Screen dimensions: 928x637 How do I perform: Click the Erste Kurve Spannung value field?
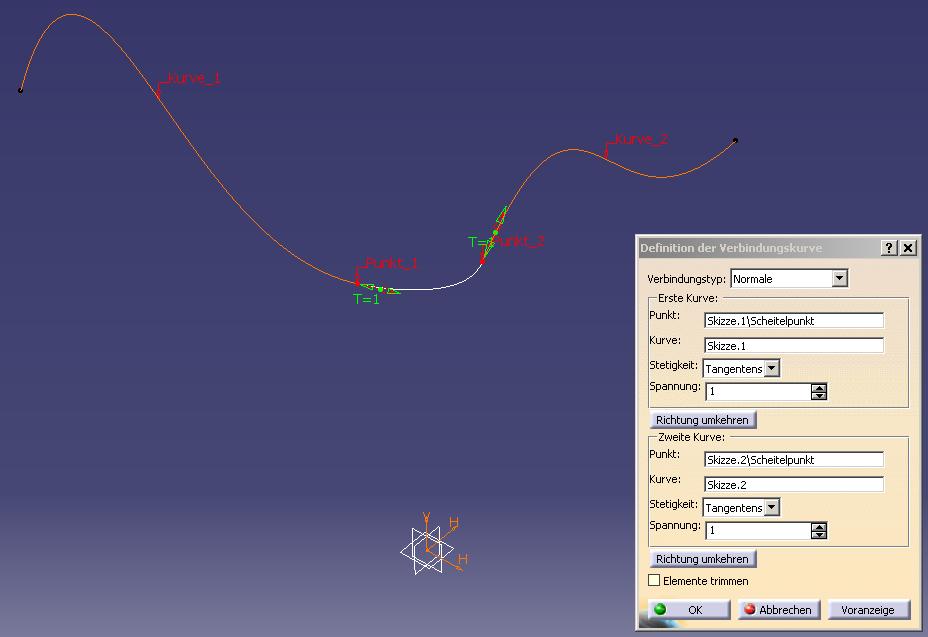[758, 391]
